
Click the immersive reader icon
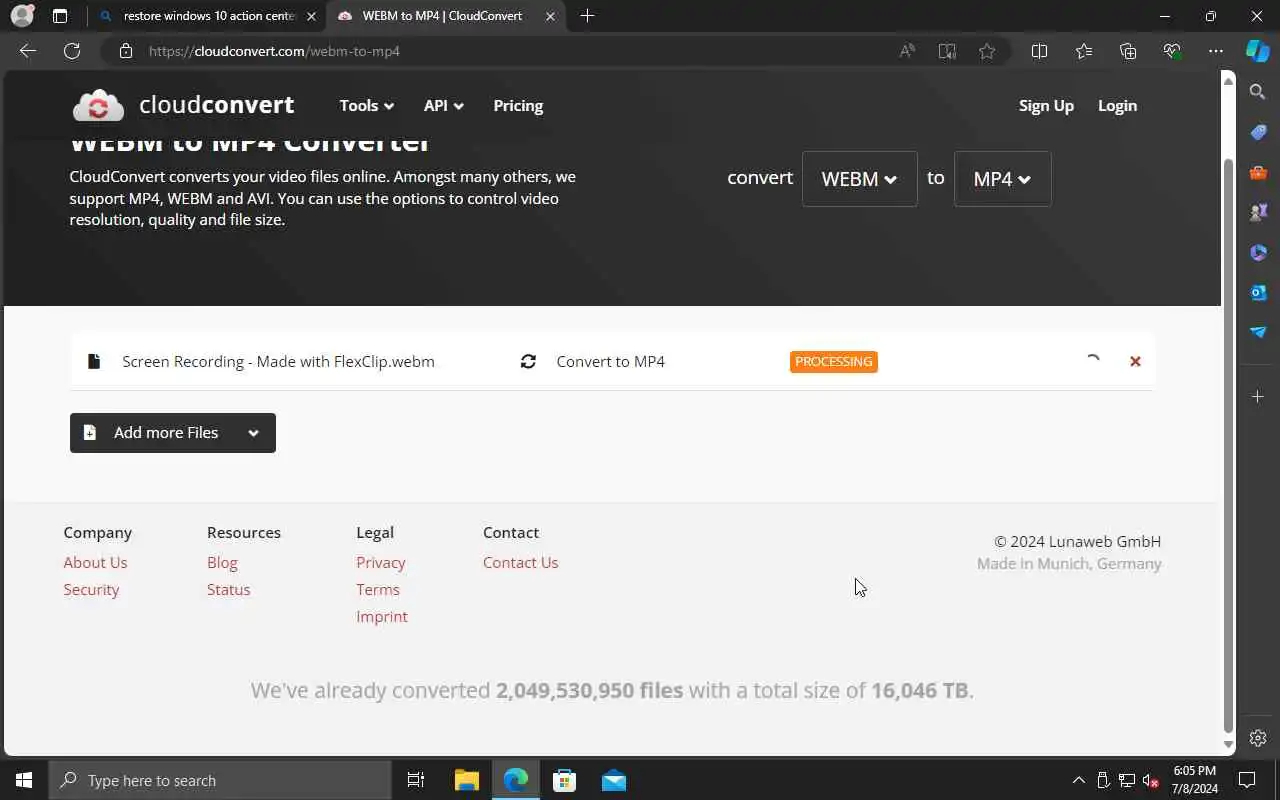pyautogui.click(x=947, y=51)
